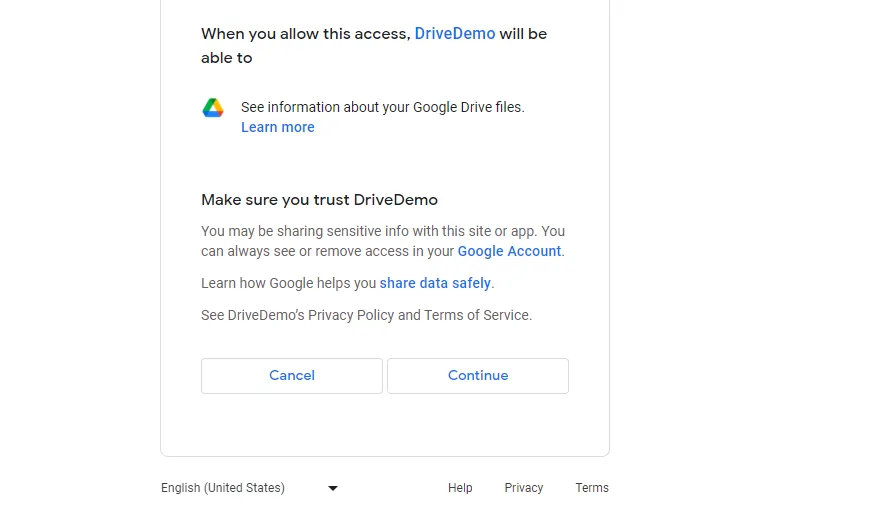The image size is (885, 519).
Task: Click the Cancel button
Action: [292, 376]
